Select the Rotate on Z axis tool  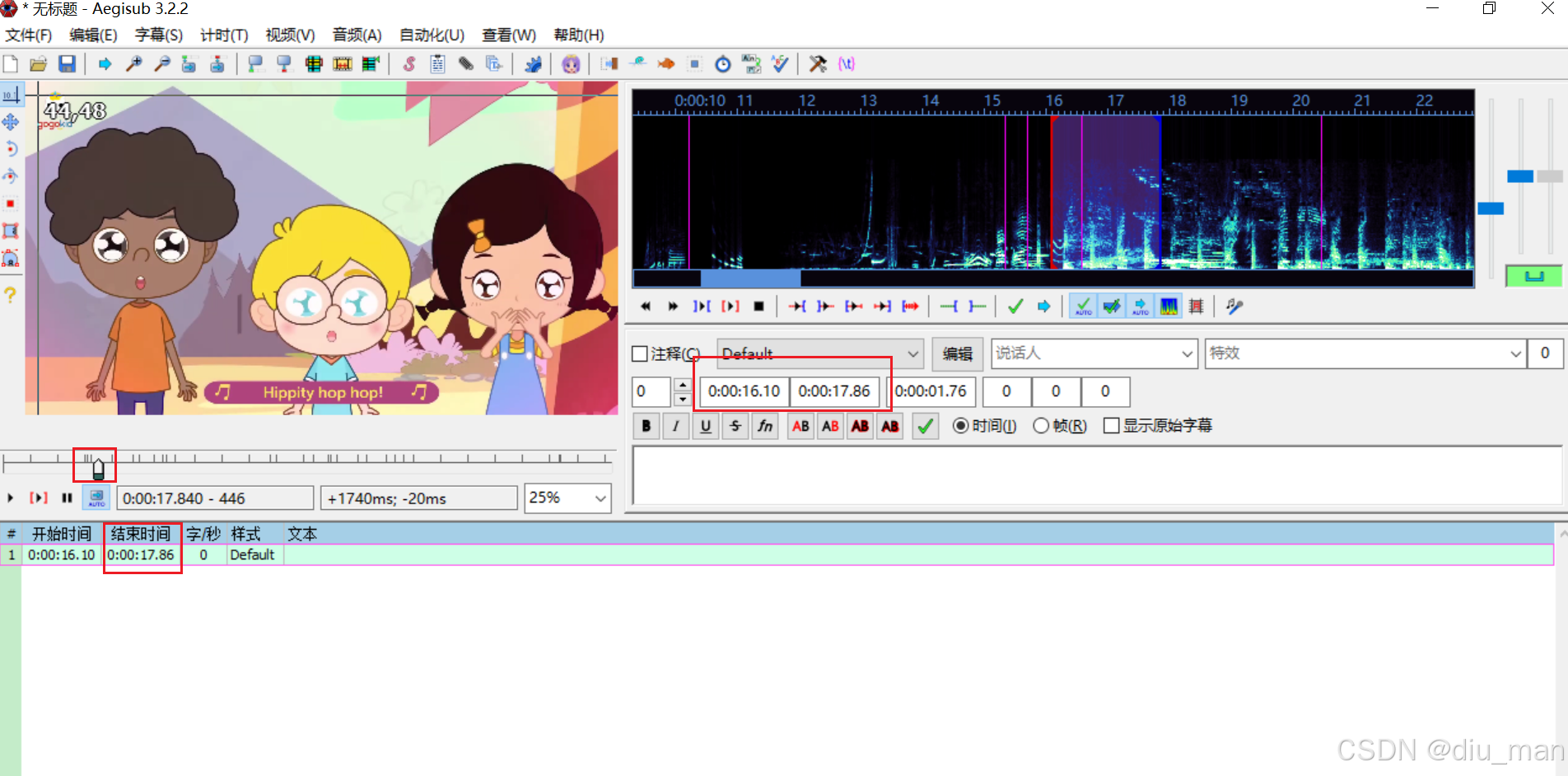coord(11,149)
